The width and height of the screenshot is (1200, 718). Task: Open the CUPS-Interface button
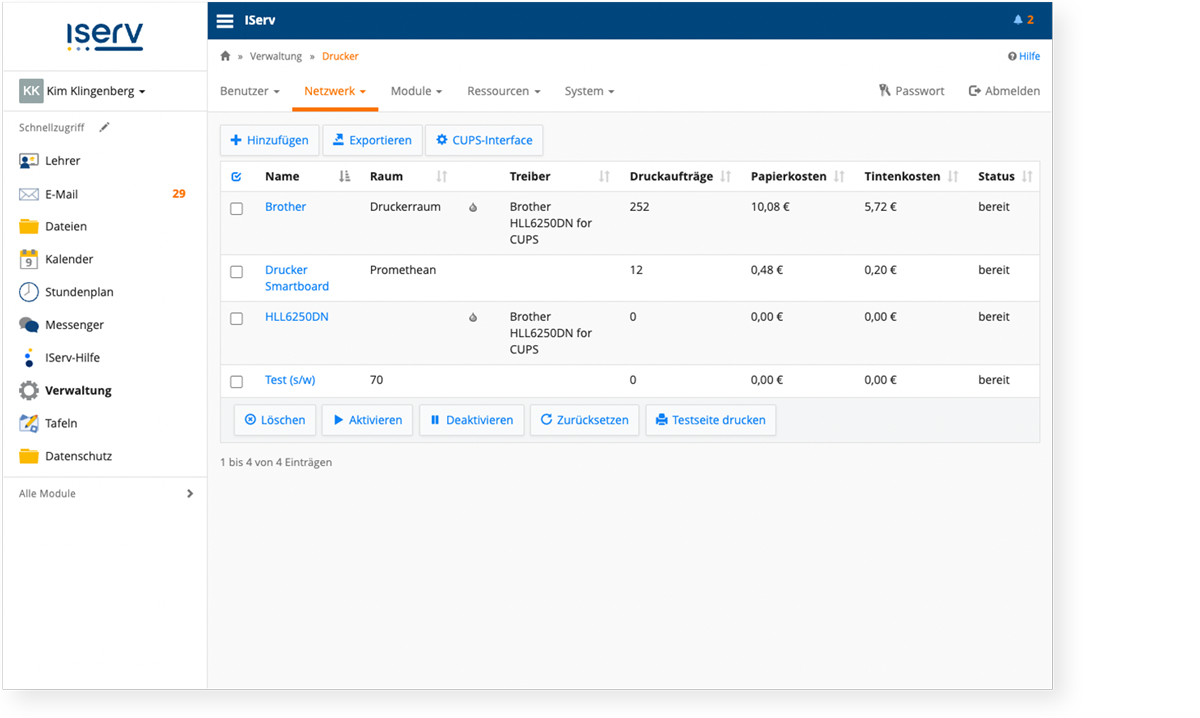(x=484, y=140)
